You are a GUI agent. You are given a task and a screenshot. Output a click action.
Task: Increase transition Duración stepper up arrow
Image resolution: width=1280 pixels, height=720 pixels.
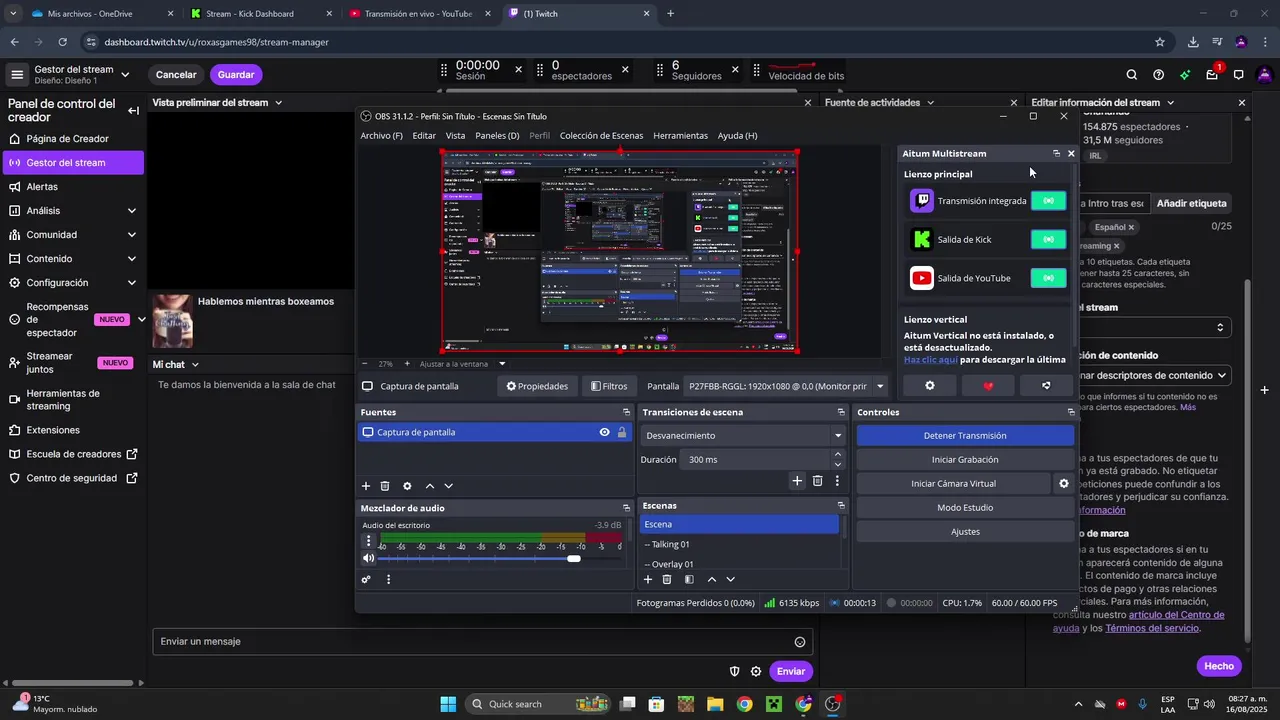pos(838,454)
